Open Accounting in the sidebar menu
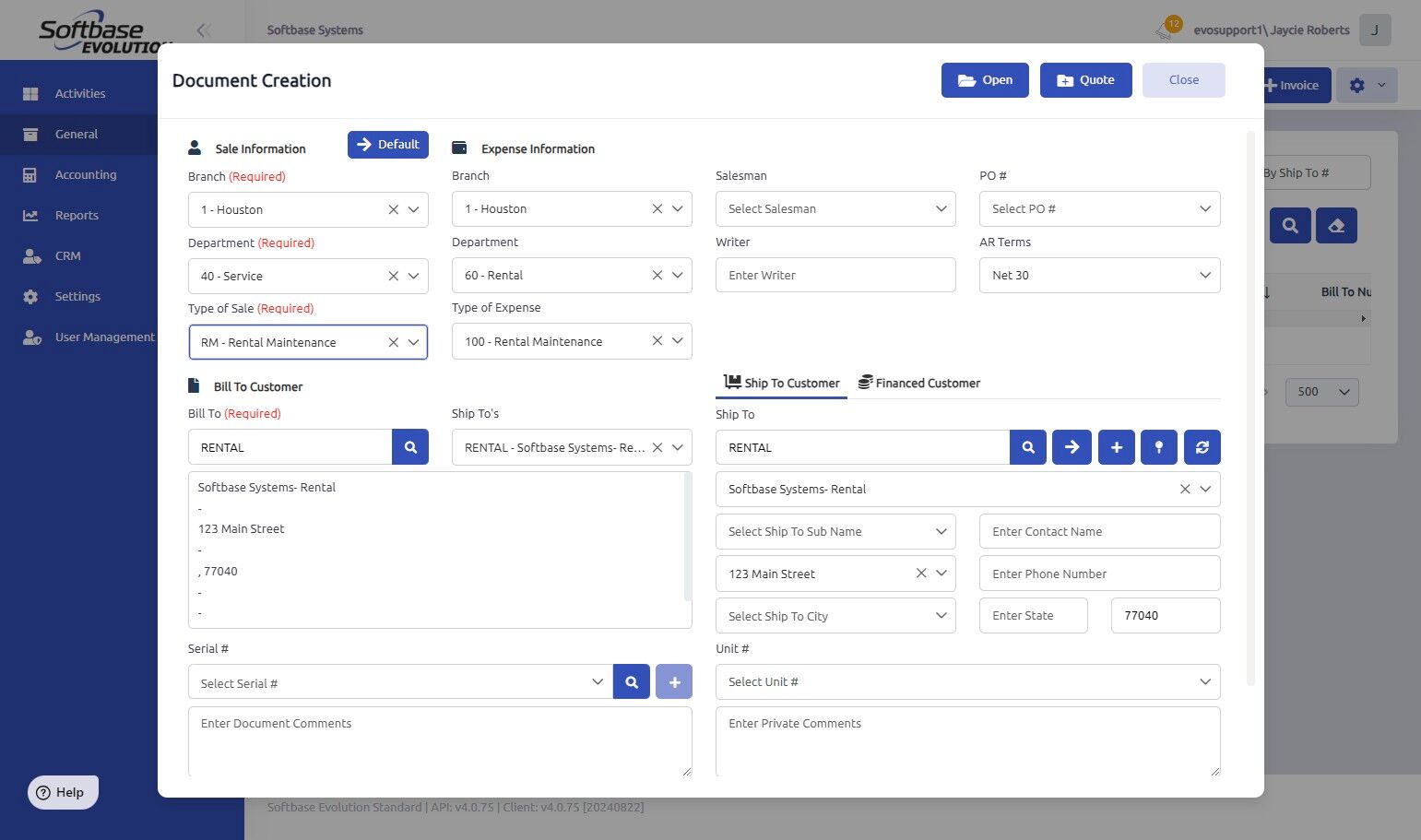The image size is (1421, 840). tap(85, 174)
